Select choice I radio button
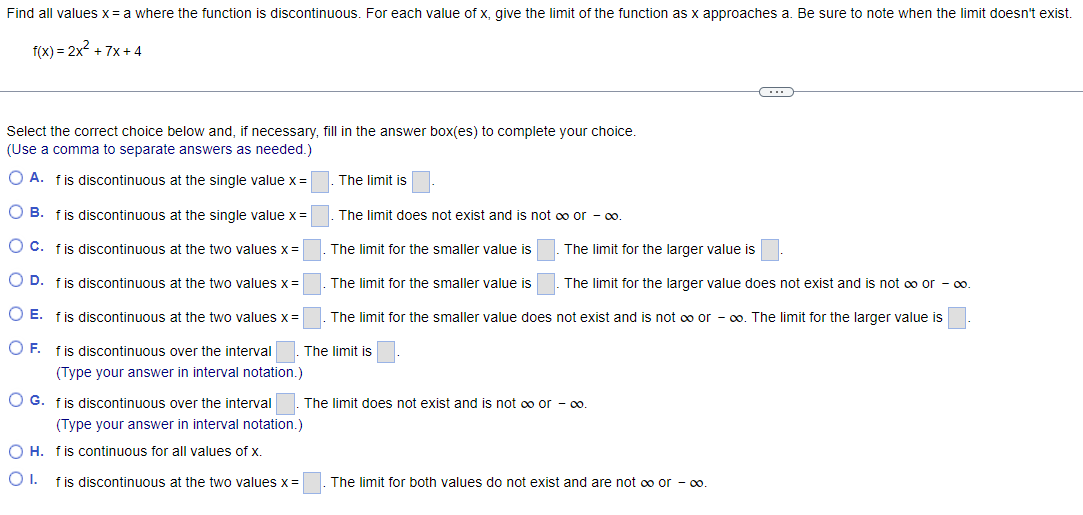This screenshot has height=515, width=1083. click(x=16, y=480)
